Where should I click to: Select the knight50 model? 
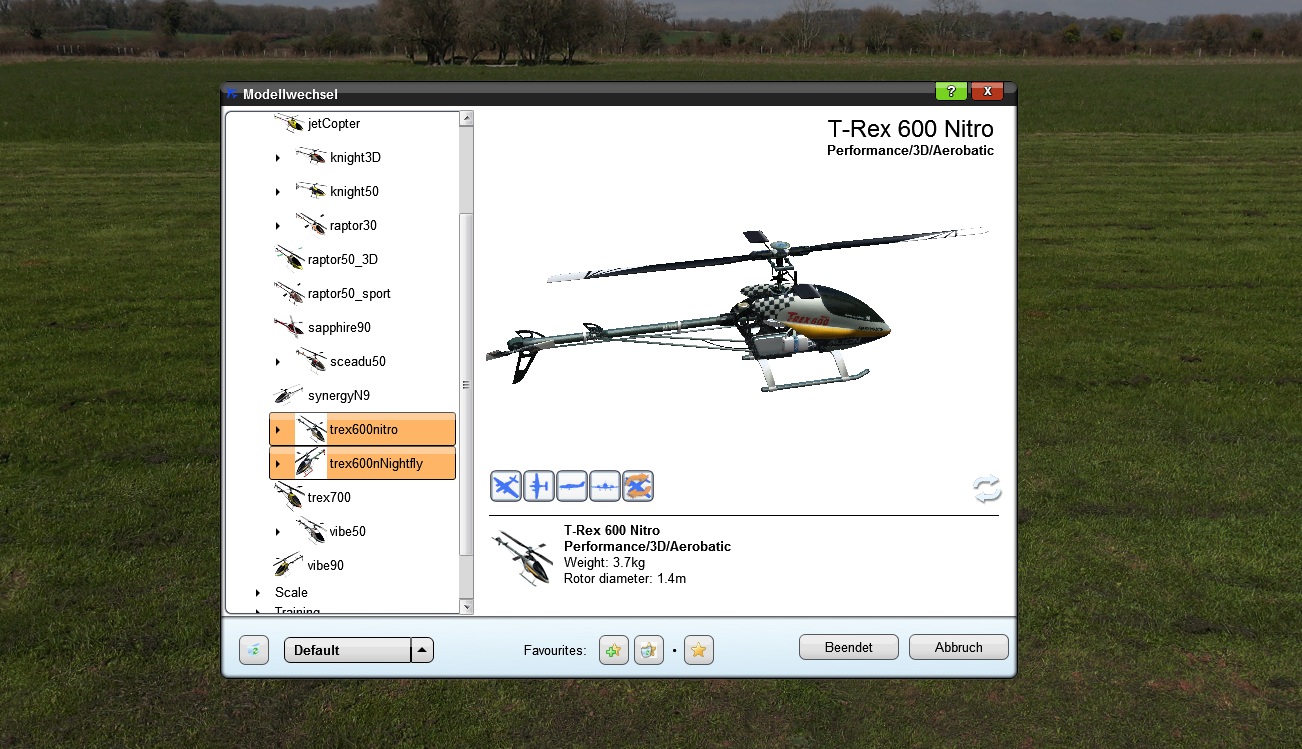[354, 191]
